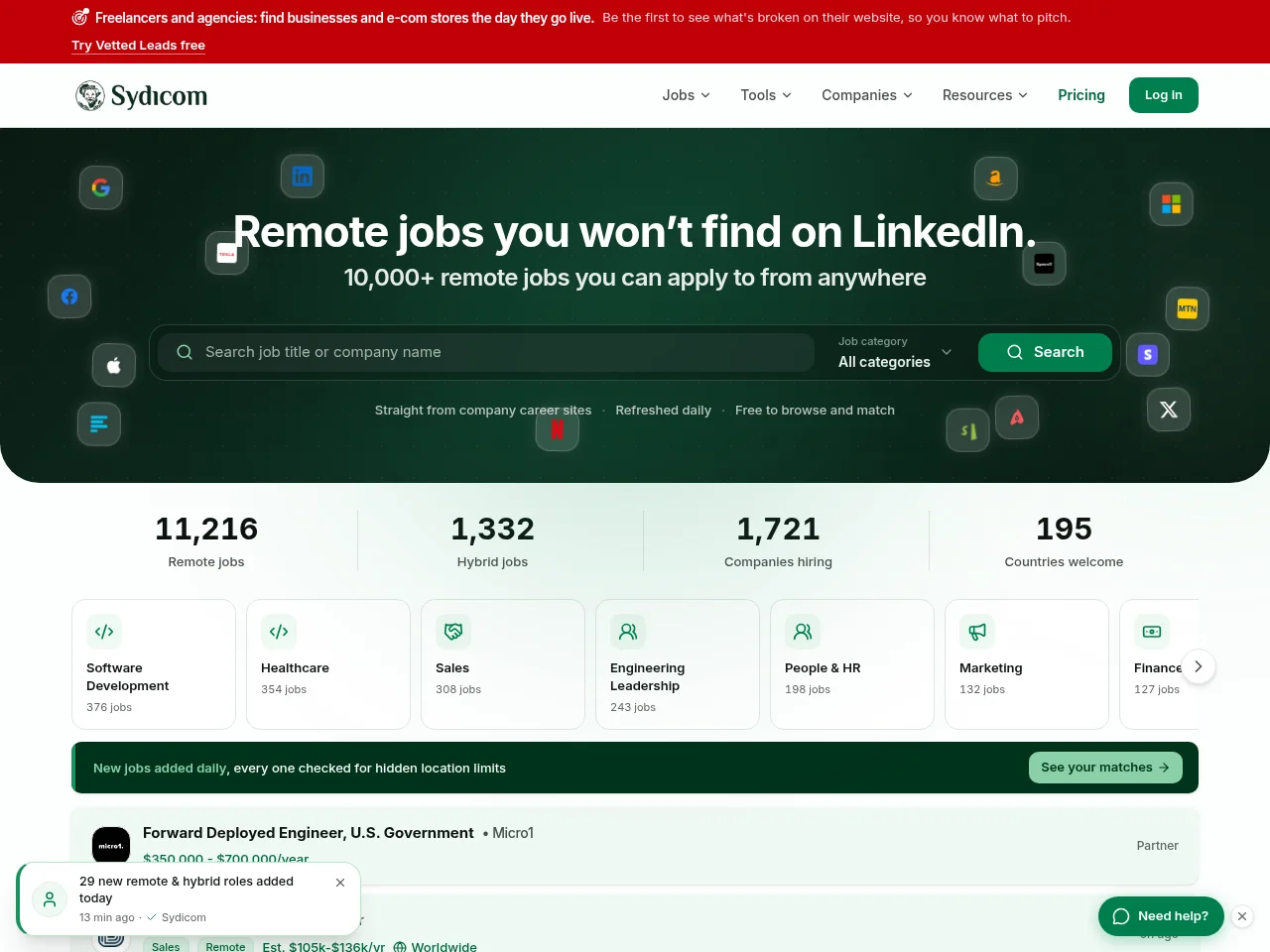Click the 195 Countries welcome stat

pyautogui.click(x=1064, y=541)
